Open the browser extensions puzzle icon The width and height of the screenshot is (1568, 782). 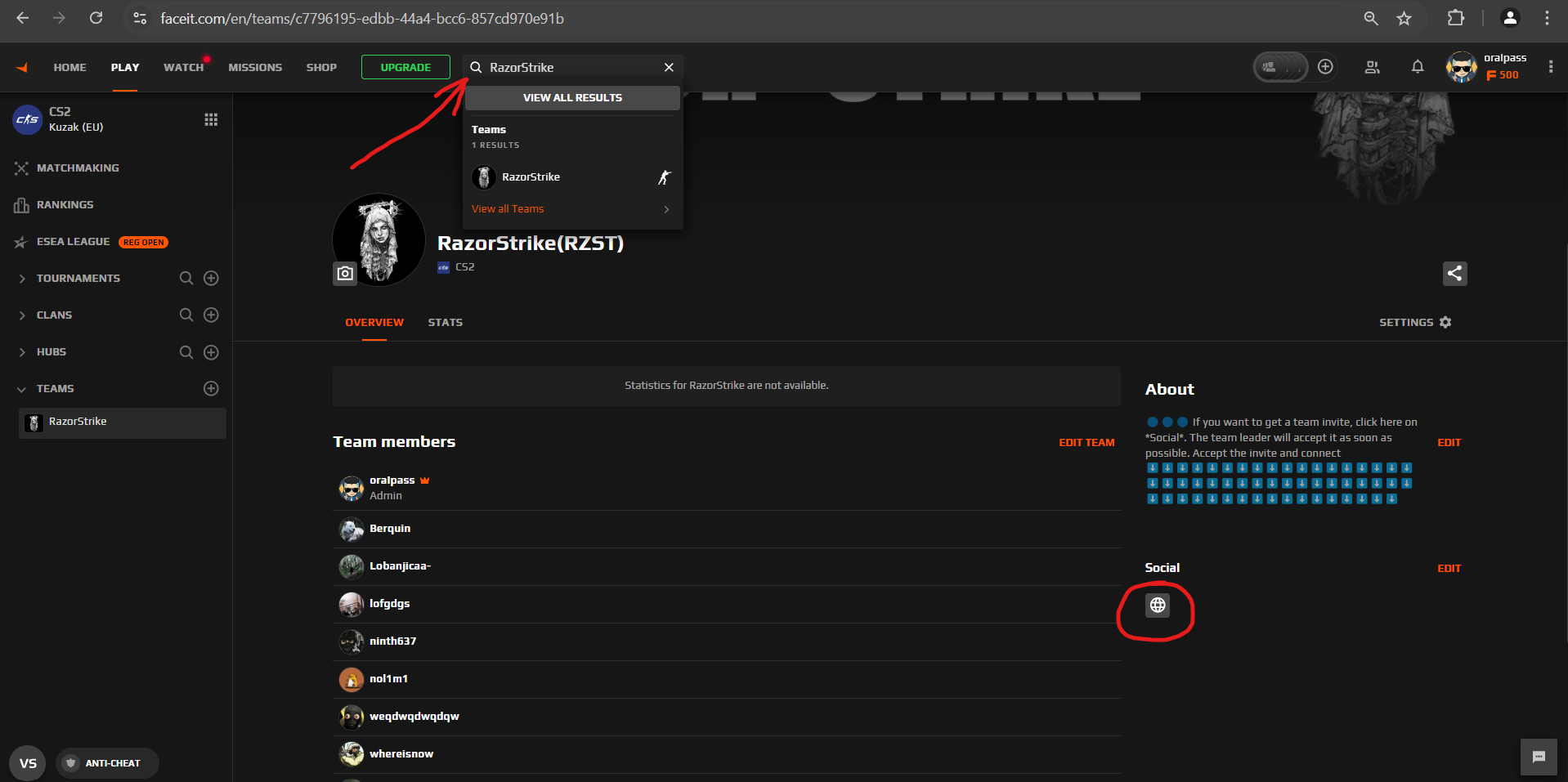click(x=1456, y=18)
